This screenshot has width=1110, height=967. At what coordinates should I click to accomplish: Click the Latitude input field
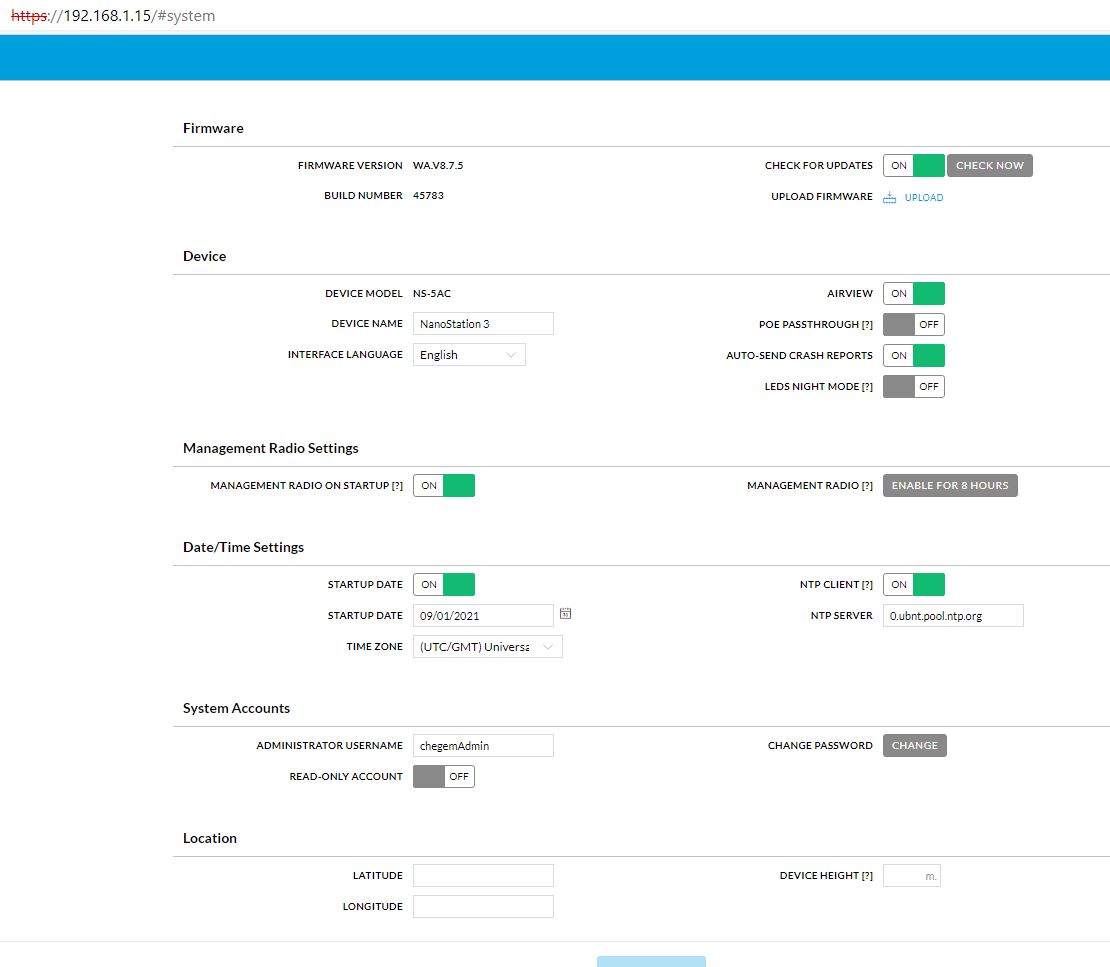point(484,876)
